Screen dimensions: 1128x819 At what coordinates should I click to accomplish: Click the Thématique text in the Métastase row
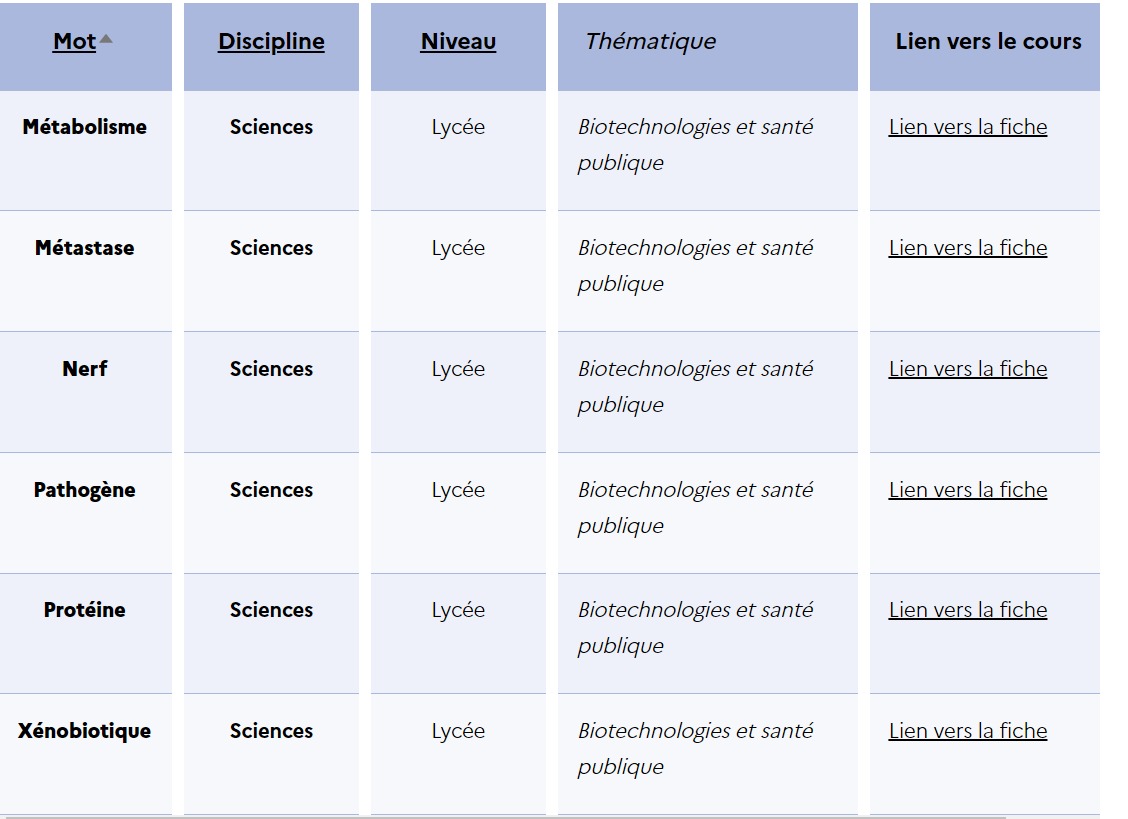click(x=695, y=265)
